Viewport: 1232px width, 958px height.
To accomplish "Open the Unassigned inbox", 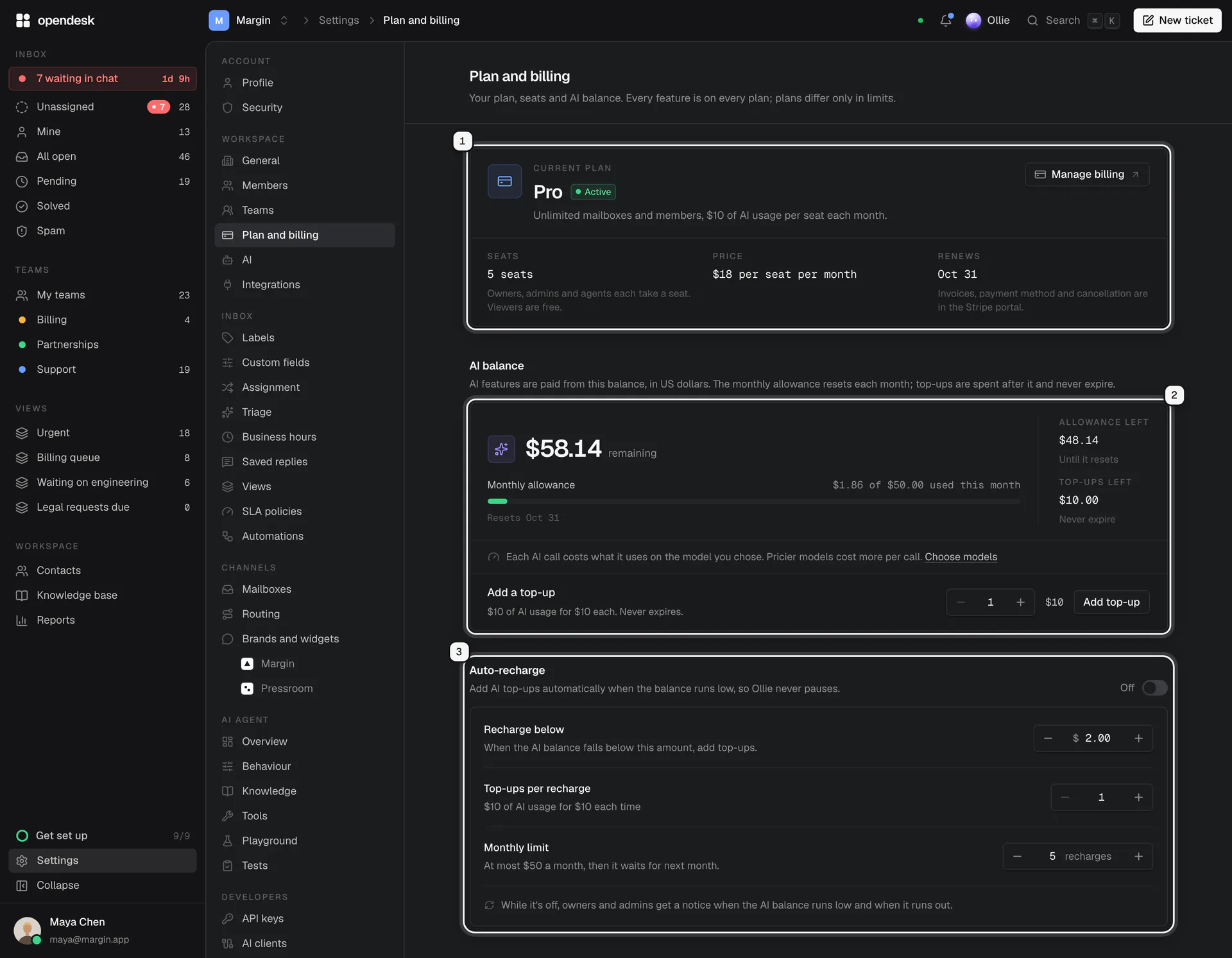I will click(103, 107).
